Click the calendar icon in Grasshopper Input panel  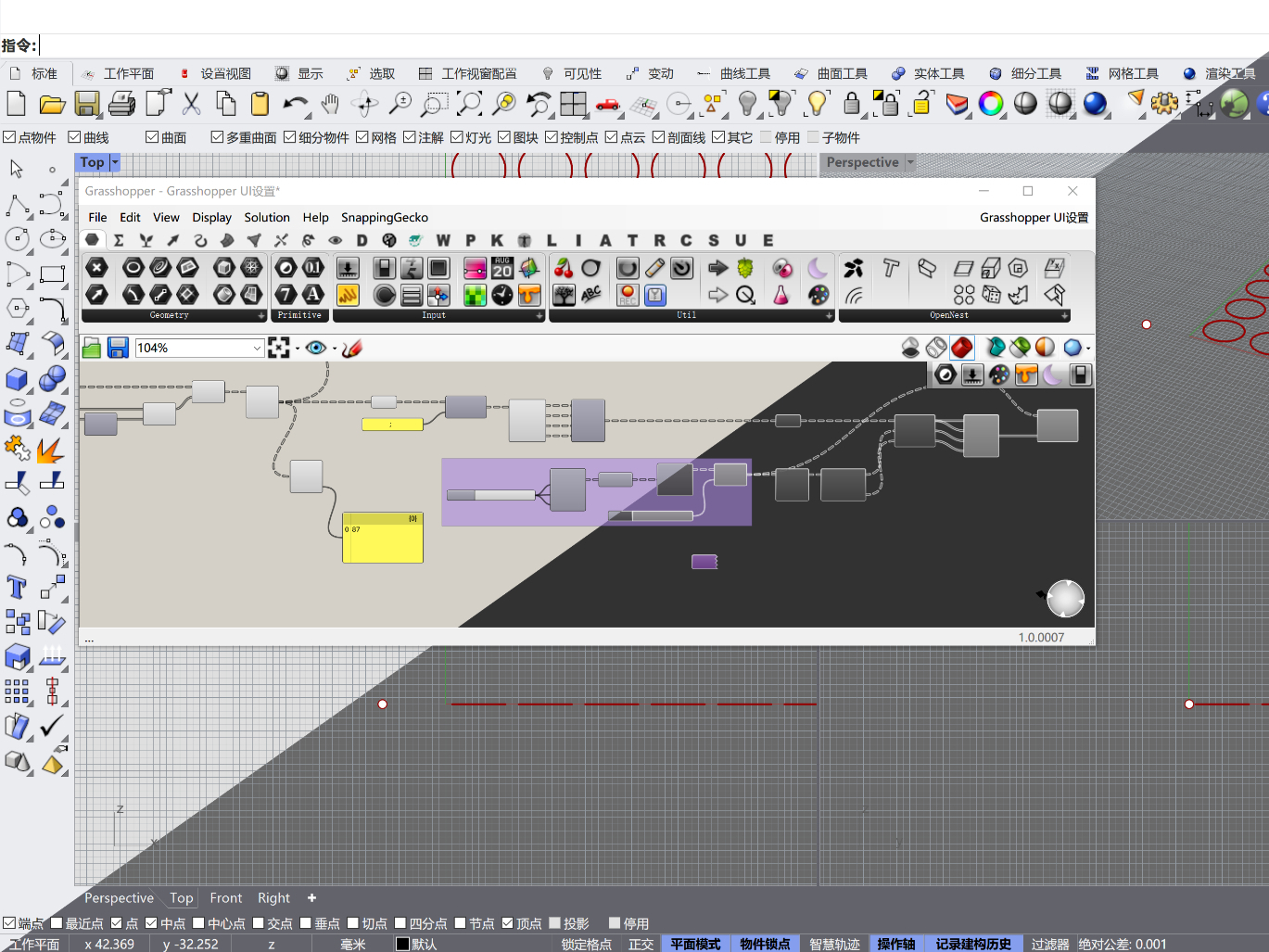click(x=502, y=268)
